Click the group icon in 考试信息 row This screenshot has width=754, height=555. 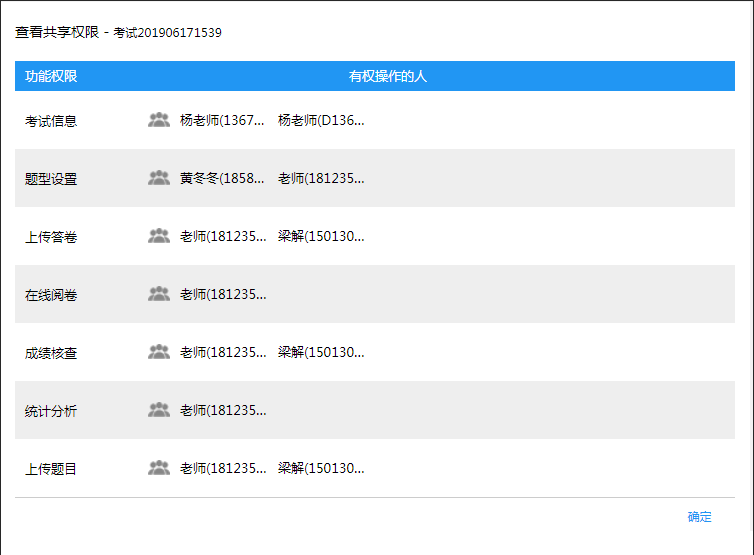click(x=159, y=120)
